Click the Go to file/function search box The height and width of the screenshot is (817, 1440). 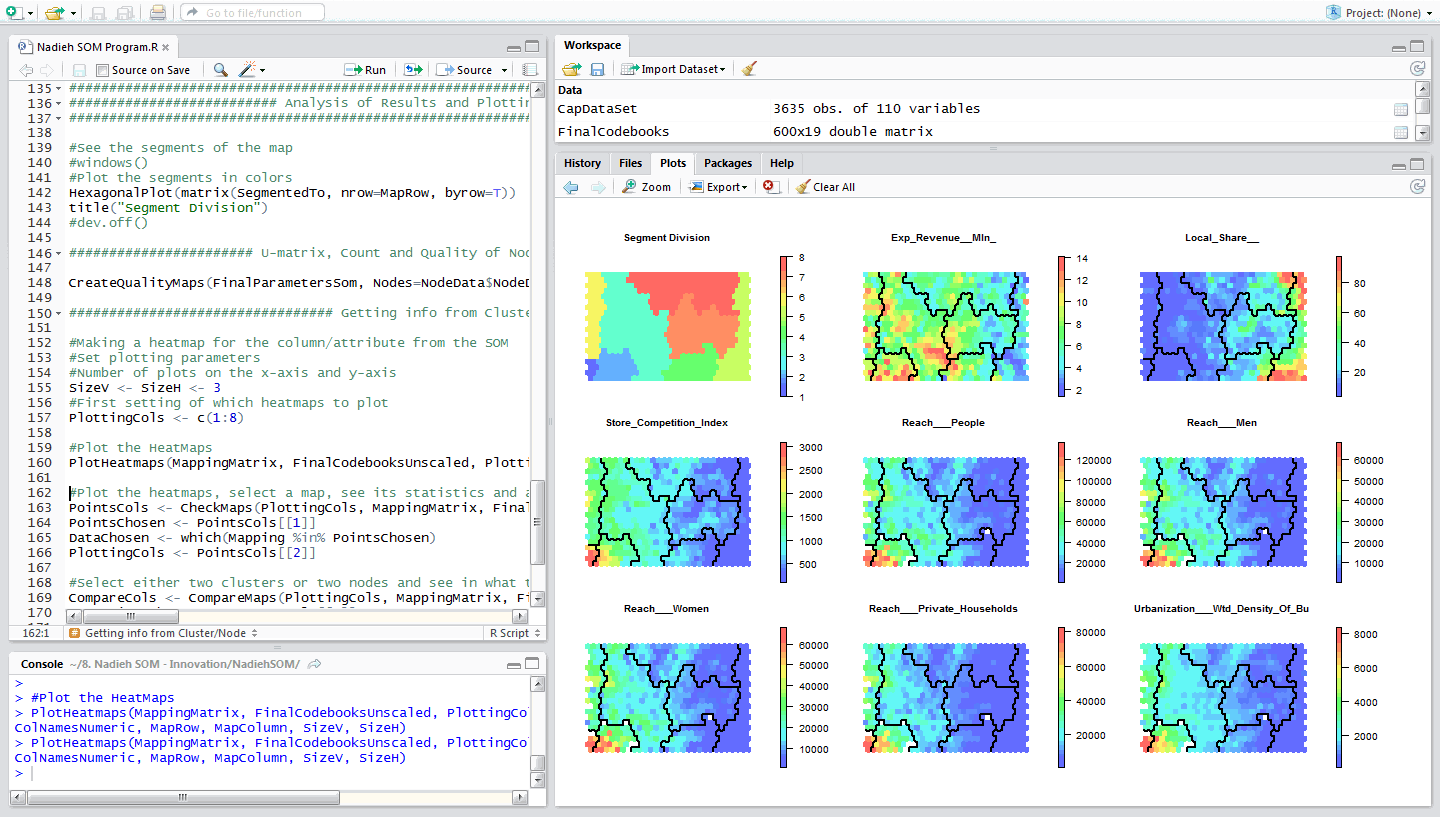252,13
